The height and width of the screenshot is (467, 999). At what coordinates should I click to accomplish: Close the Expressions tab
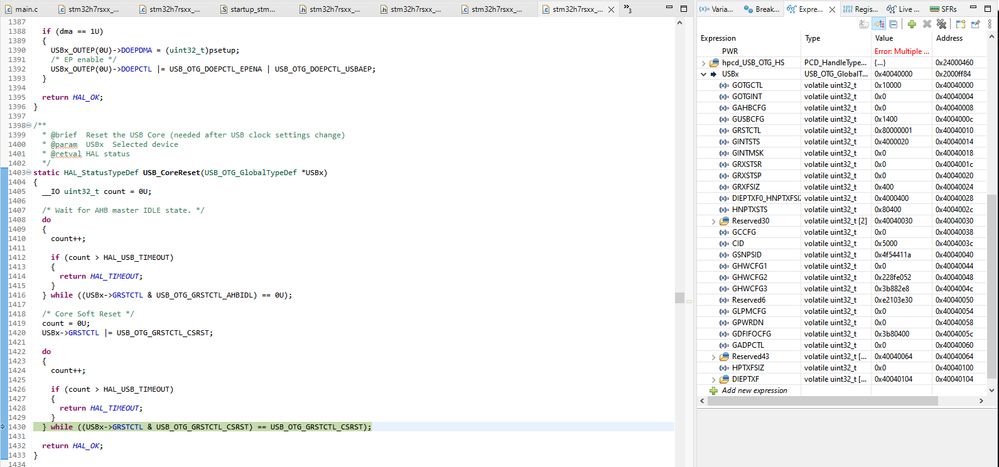coord(833,10)
